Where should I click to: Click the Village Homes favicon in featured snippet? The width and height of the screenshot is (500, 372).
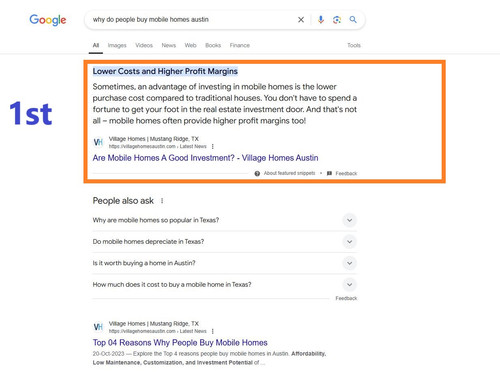pos(98,142)
